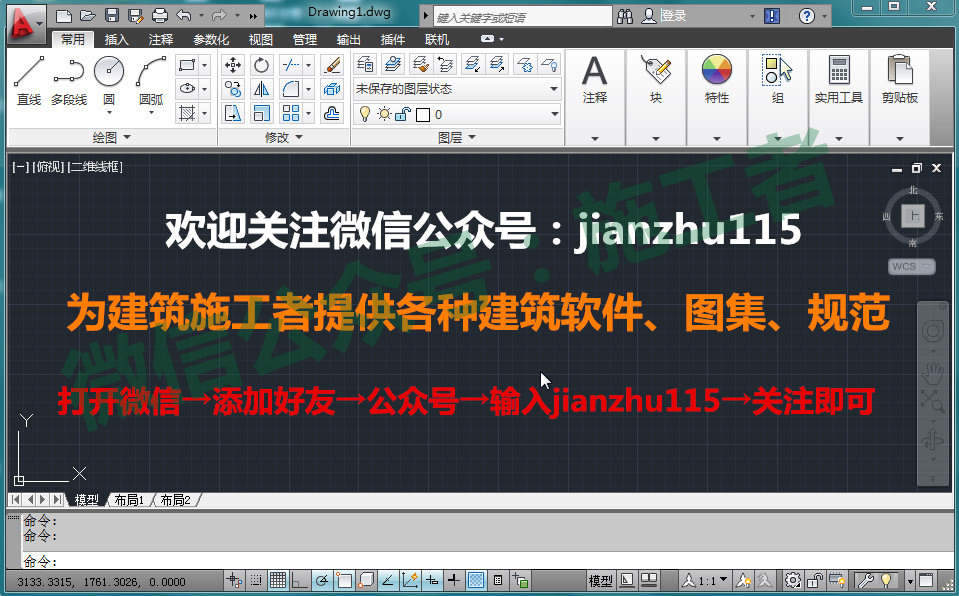Click the Login (登录) button
The height and width of the screenshot is (596, 959).
[664, 16]
